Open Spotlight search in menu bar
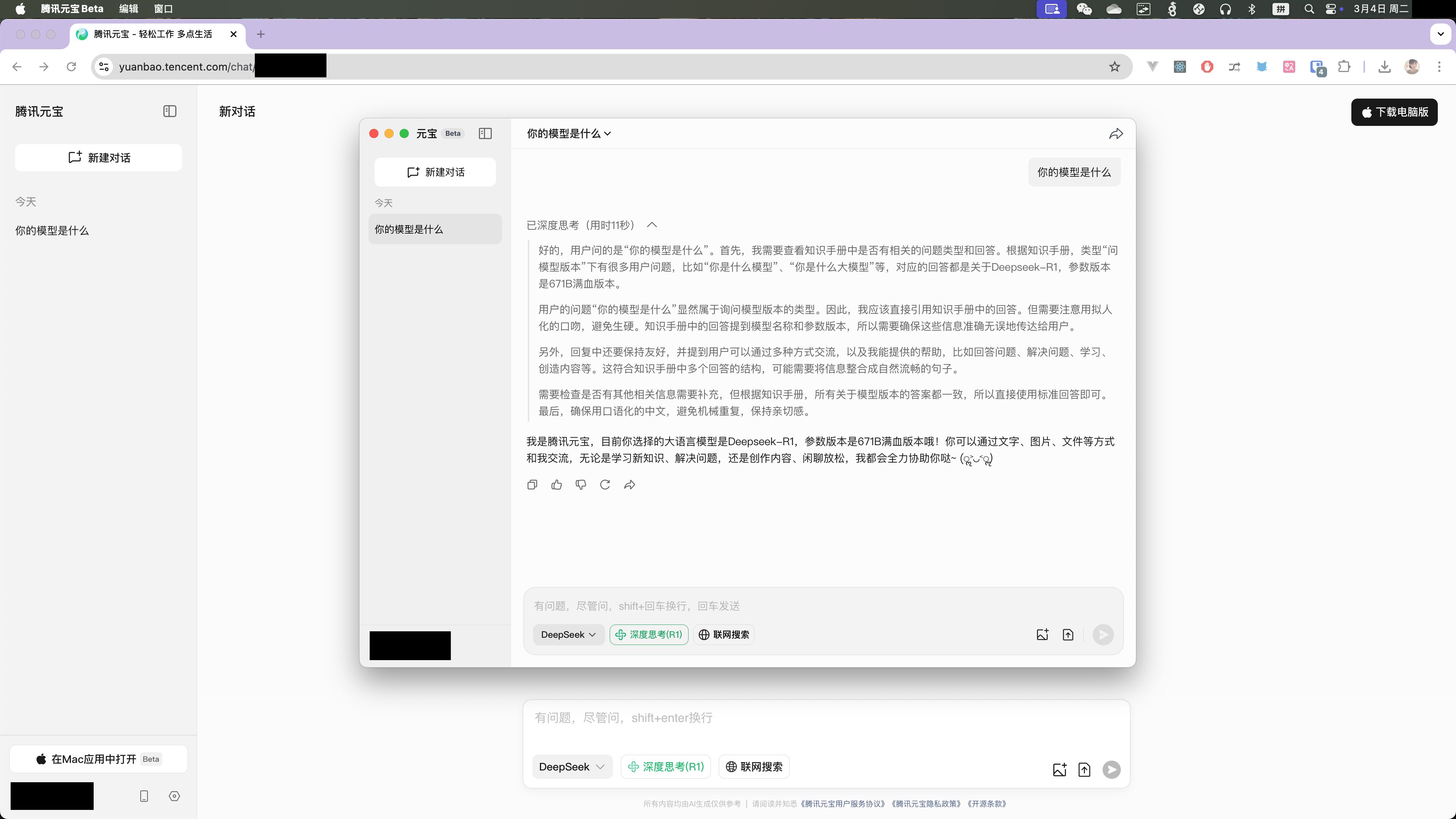This screenshot has height=819, width=1456. (x=1309, y=8)
